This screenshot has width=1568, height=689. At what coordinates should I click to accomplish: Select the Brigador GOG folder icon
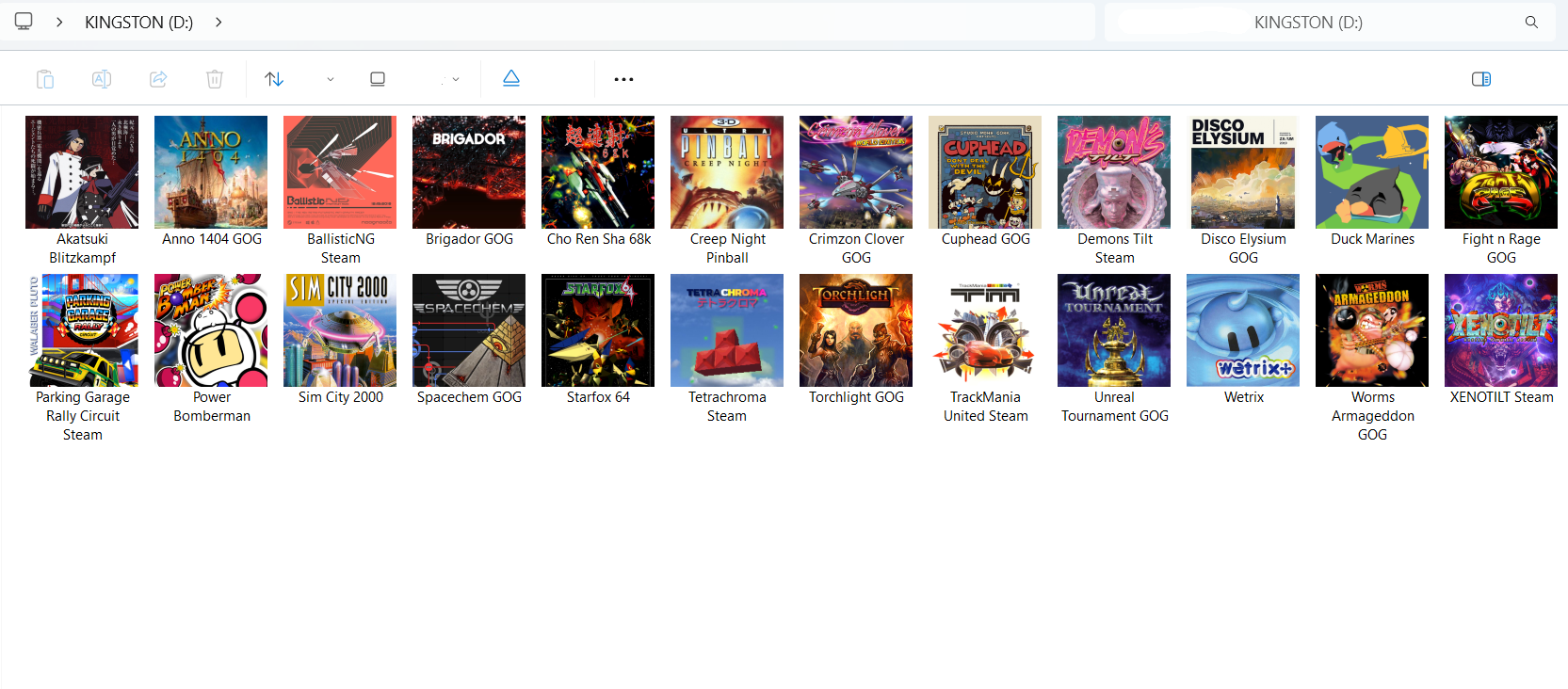(x=469, y=172)
